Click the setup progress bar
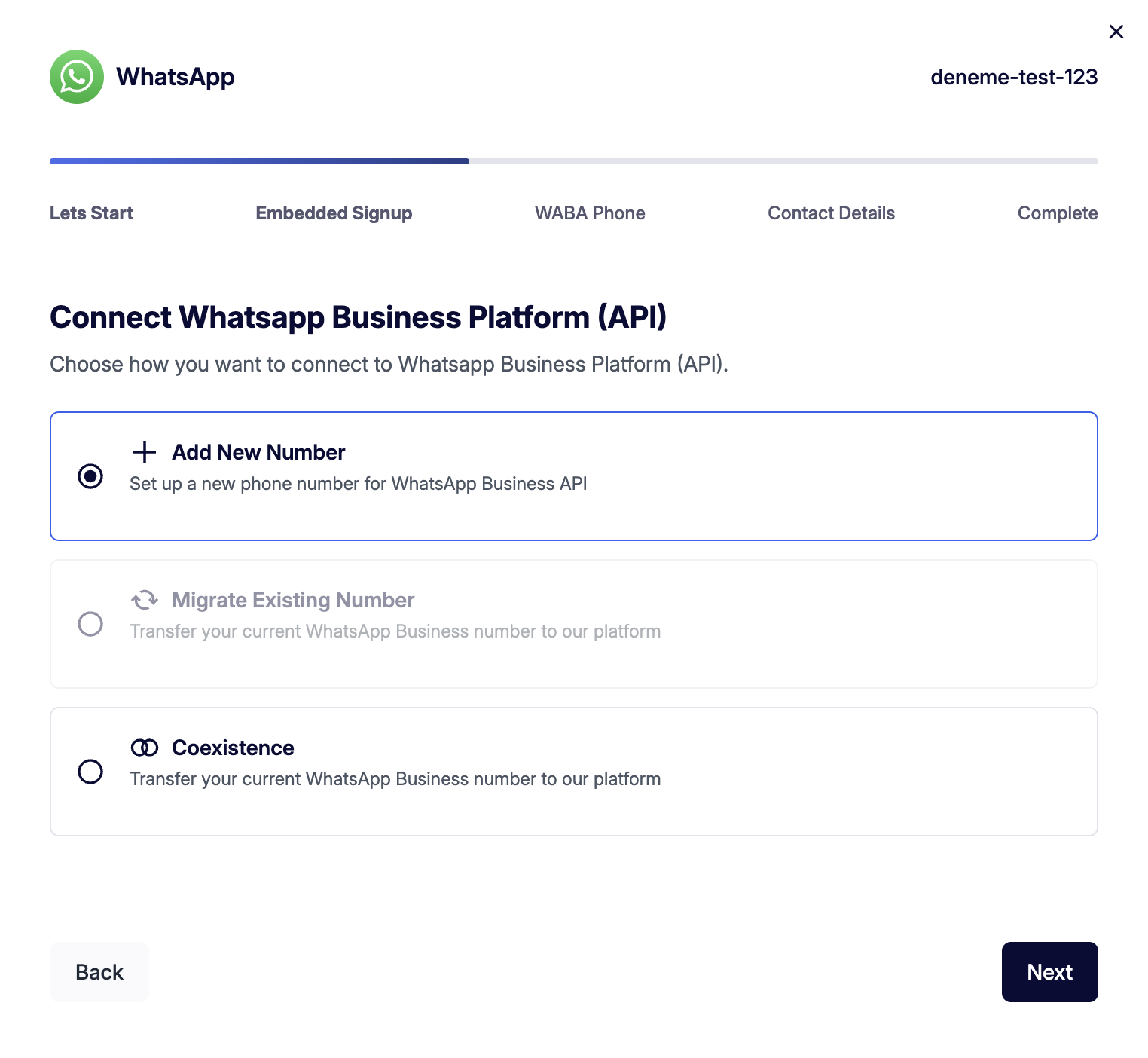 tap(574, 161)
